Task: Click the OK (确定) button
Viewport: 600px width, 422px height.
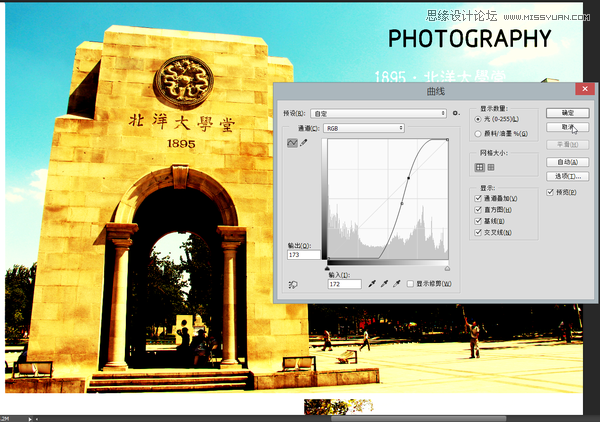Action: point(567,113)
